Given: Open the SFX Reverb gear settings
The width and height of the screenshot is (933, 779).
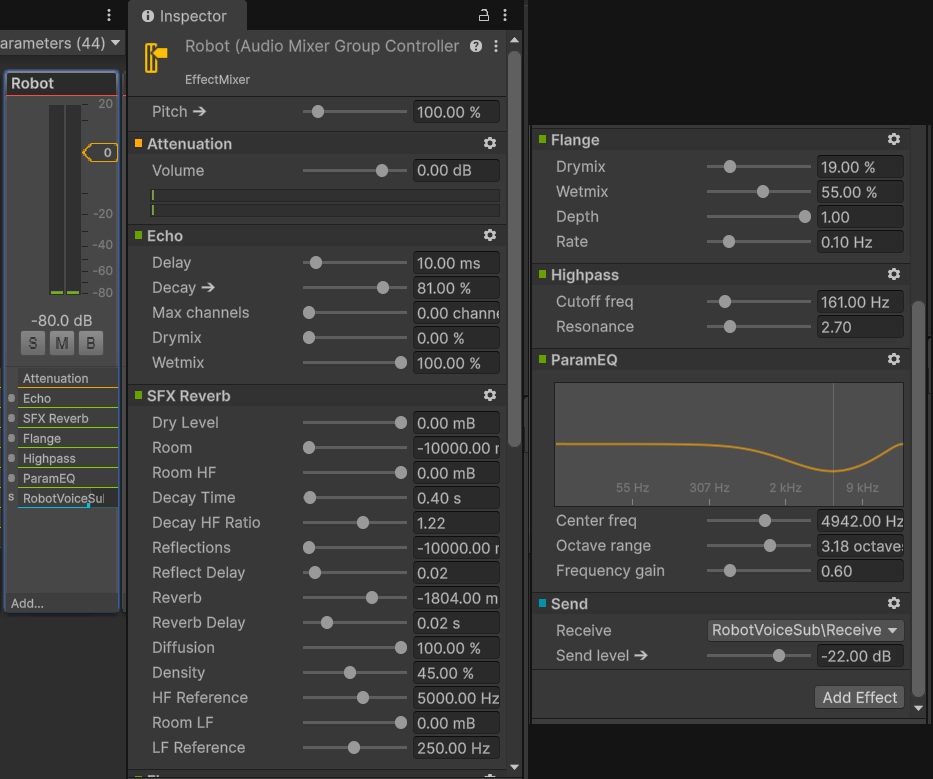Looking at the screenshot, I should (x=489, y=395).
